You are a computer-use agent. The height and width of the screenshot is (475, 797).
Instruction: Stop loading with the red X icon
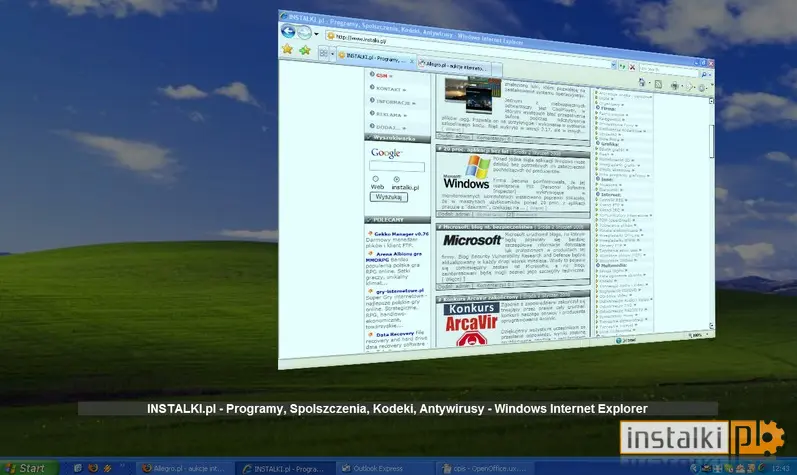coord(632,67)
